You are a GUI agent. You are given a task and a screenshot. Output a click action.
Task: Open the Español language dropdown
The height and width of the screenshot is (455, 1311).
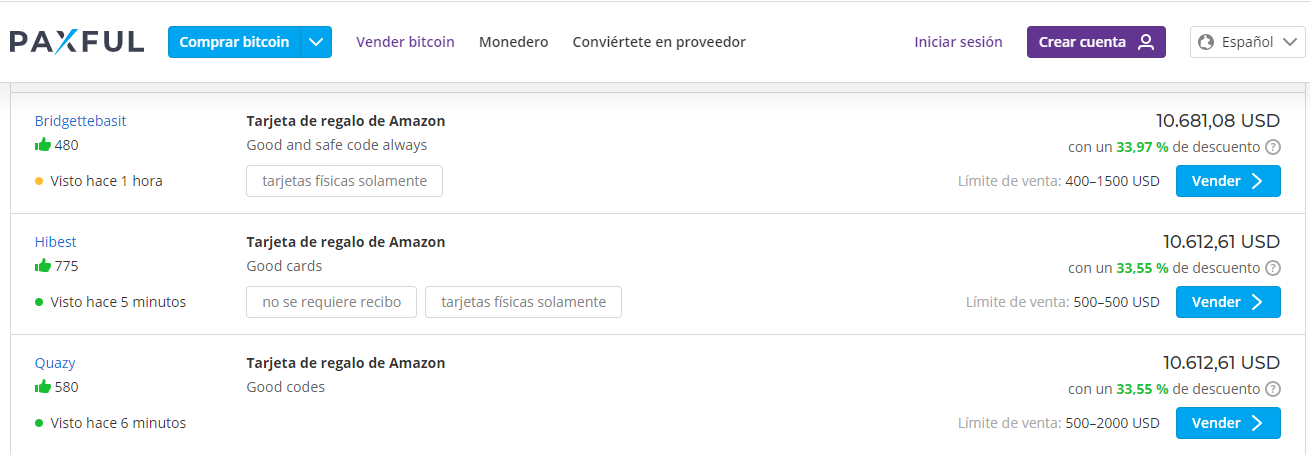point(1247,42)
